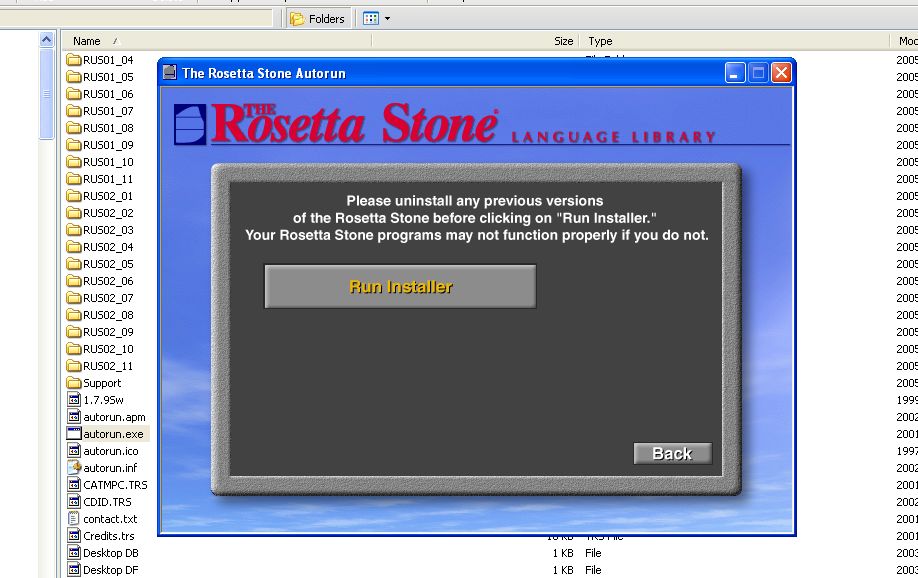Sort files by the Size column header
Screen dimensions: 918x578
pyautogui.click(x=563, y=41)
